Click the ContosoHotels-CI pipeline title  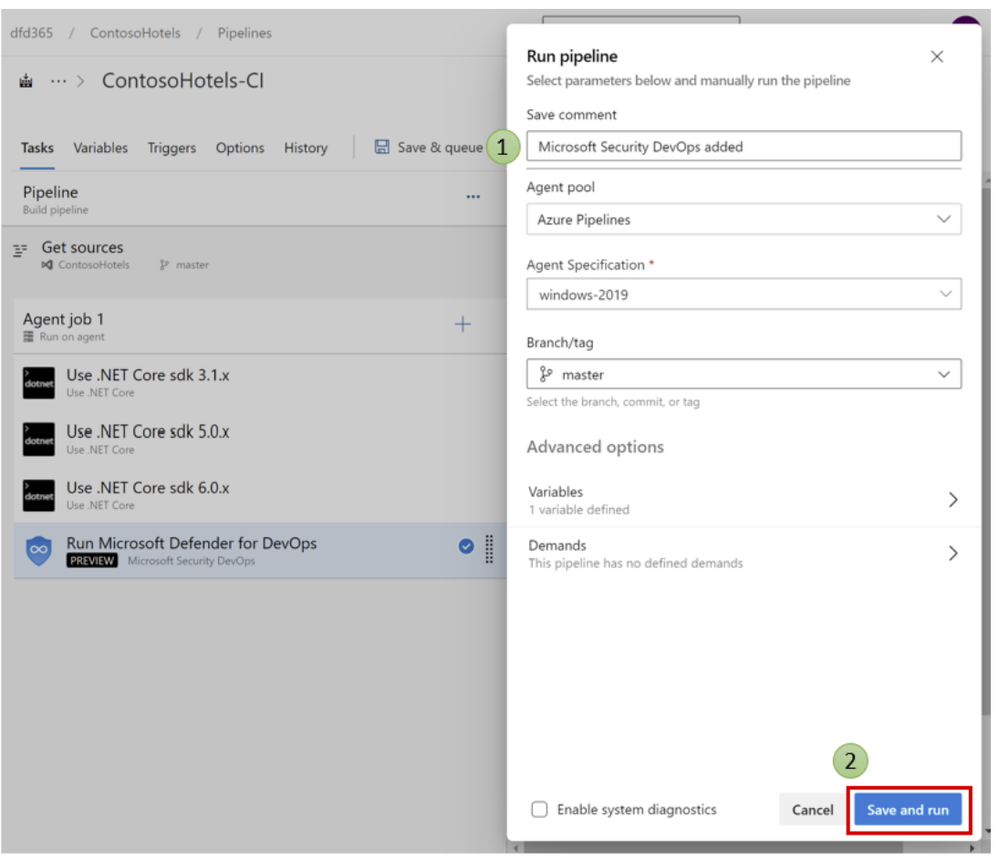coord(183,81)
